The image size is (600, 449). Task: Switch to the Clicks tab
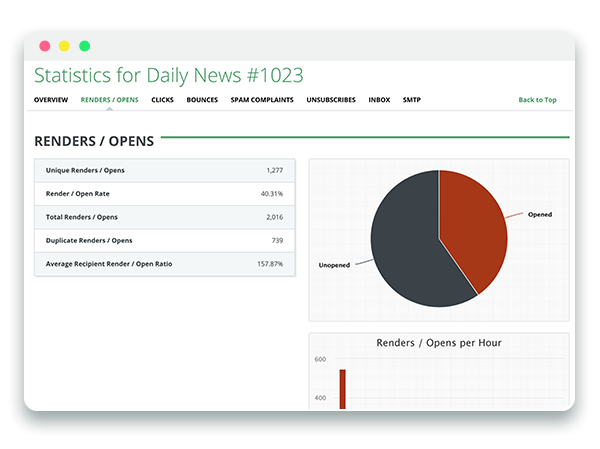point(162,100)
